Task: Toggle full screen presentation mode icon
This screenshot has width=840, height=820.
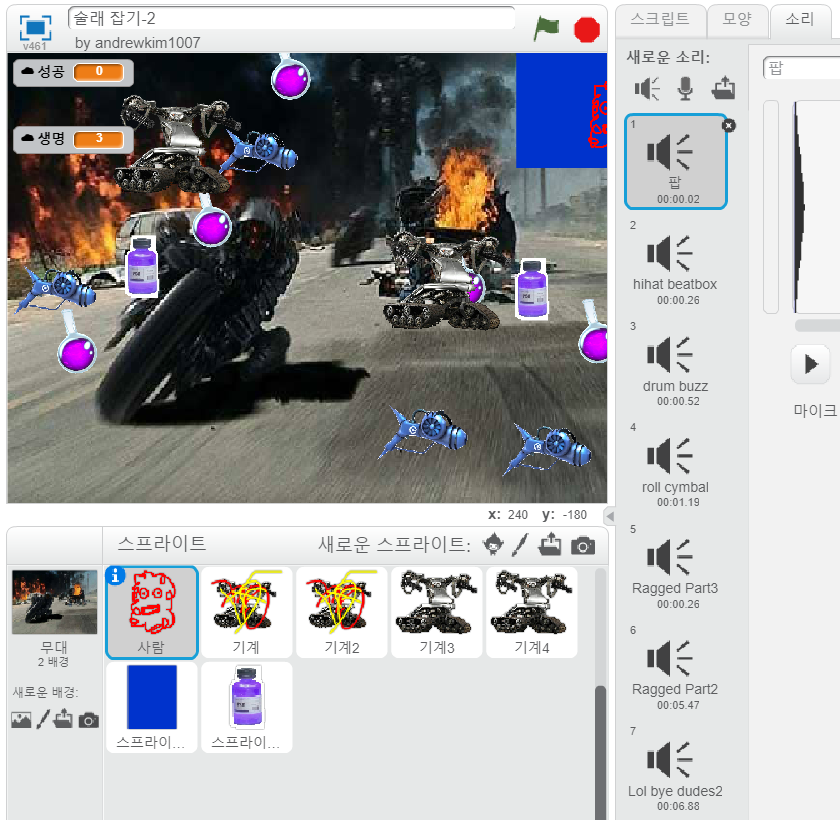Action: pyautogui.click(x=35, y=28)
